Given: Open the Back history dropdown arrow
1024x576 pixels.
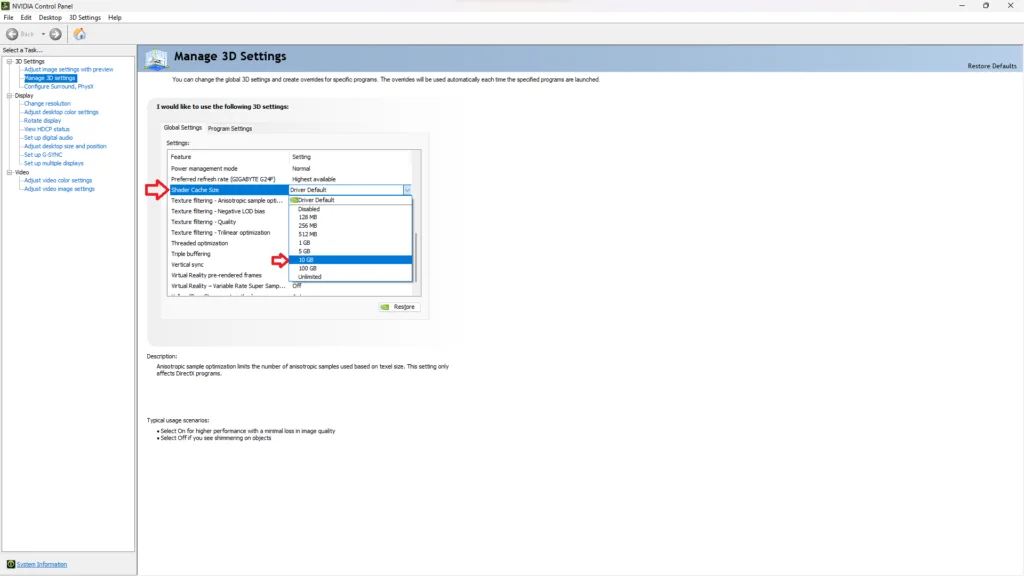Looking at the screenshot, I should click(x=43, y=34).
